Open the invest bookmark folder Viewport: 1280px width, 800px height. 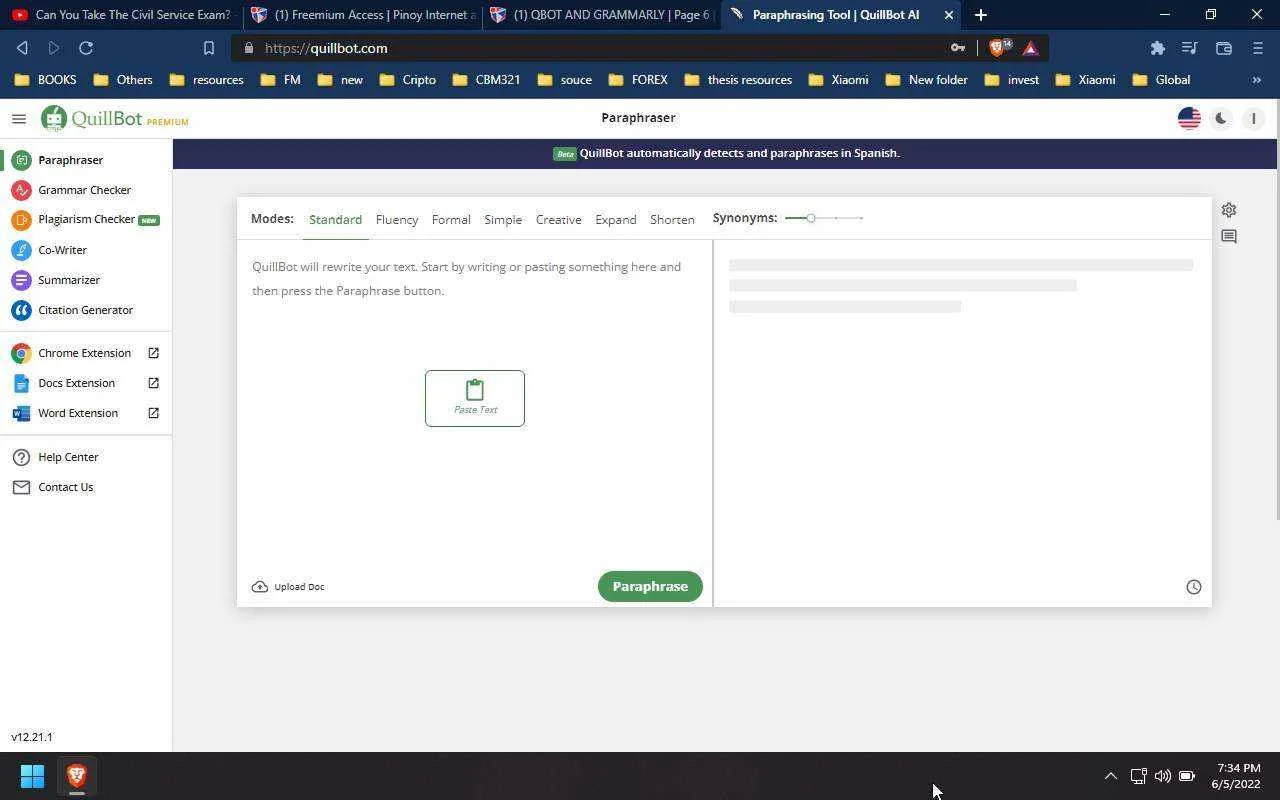[1011, 80]
